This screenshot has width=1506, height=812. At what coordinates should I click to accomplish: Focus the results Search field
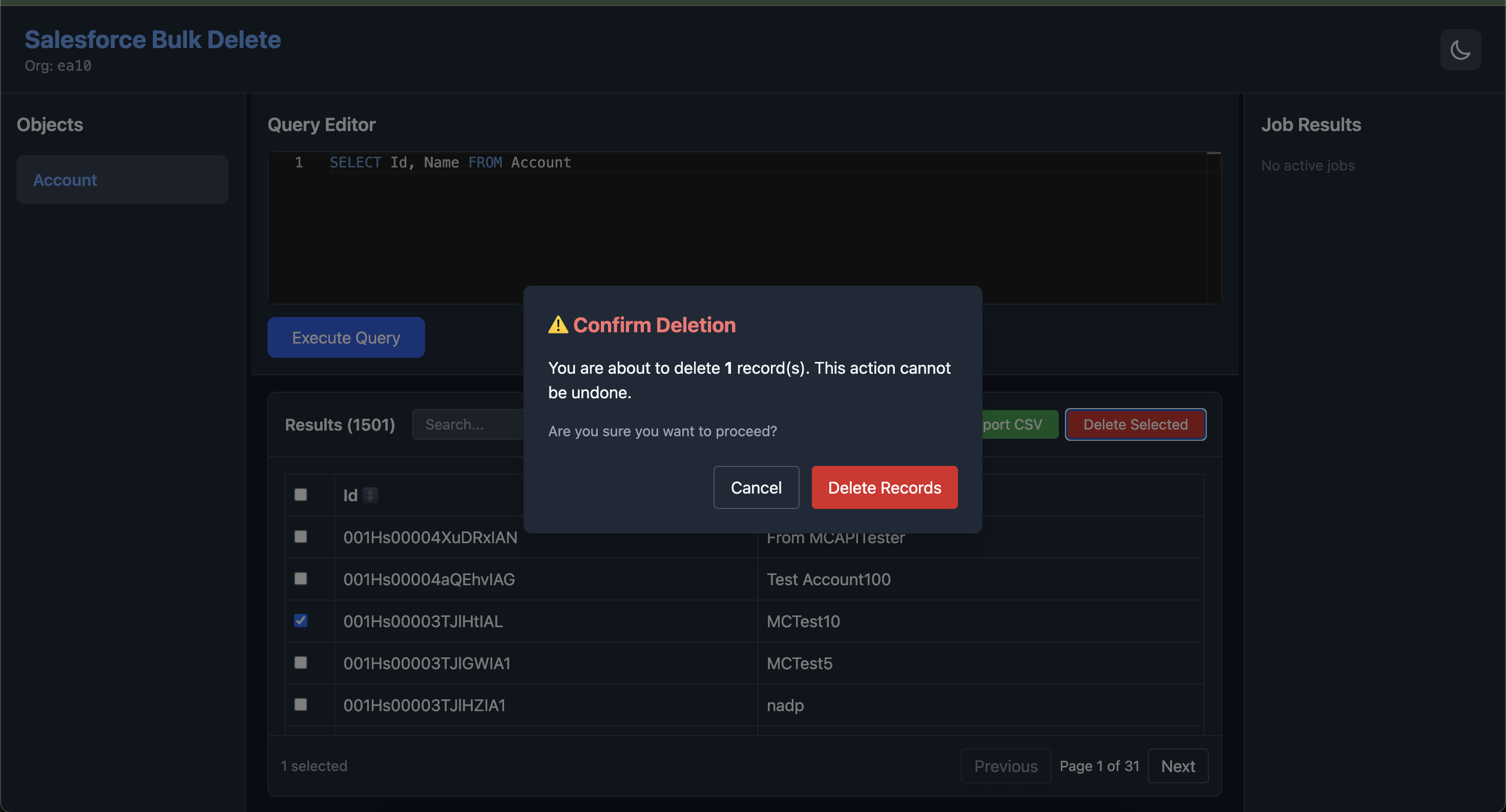468,424
